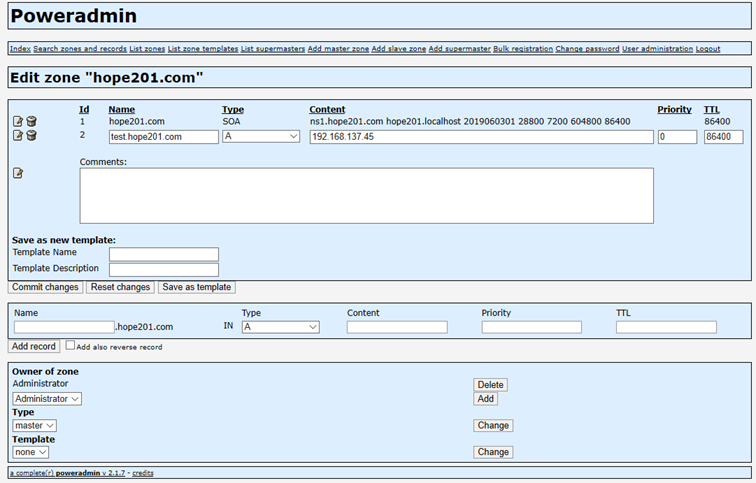Viewport: 756px width, 483px height.
Task: Open Change password
Action: (x=587, y=49)
